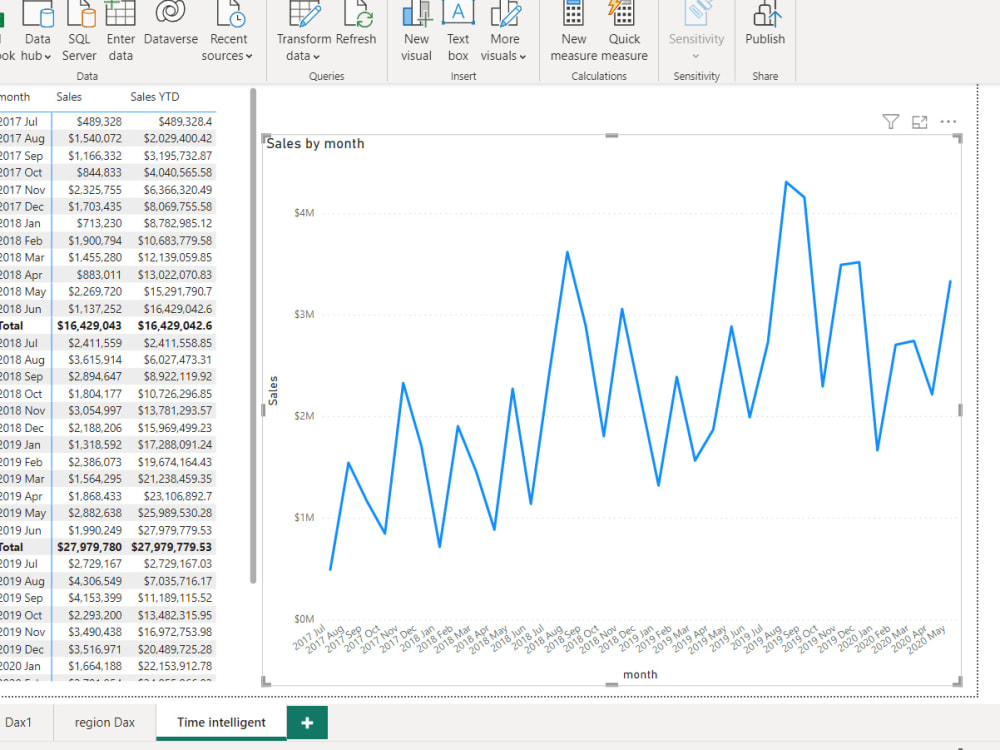Switch to the Dax1 page tab
Screen dimensions: 1000x750
click(21, 722)
